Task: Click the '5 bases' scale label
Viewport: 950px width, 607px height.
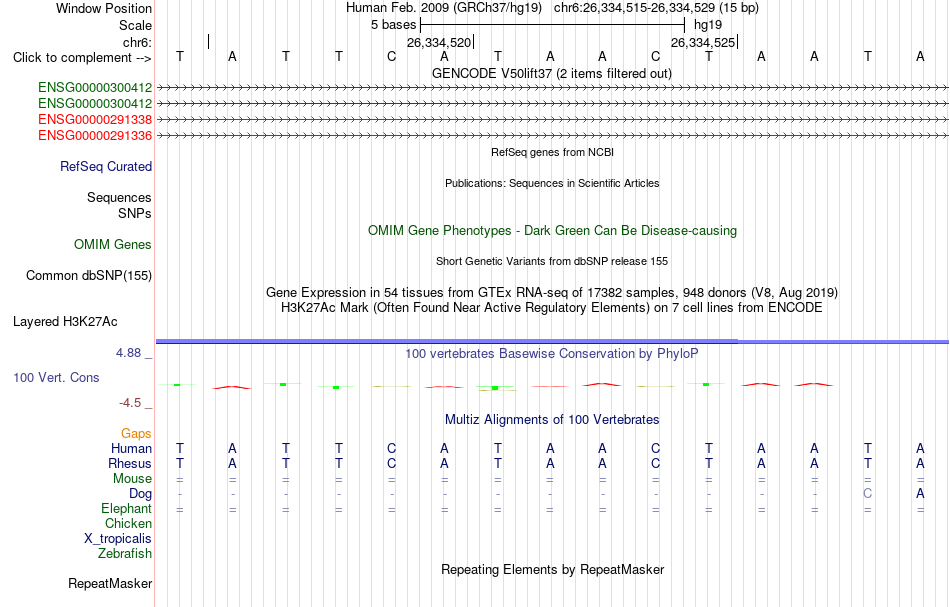Action: tap(394, 25)
